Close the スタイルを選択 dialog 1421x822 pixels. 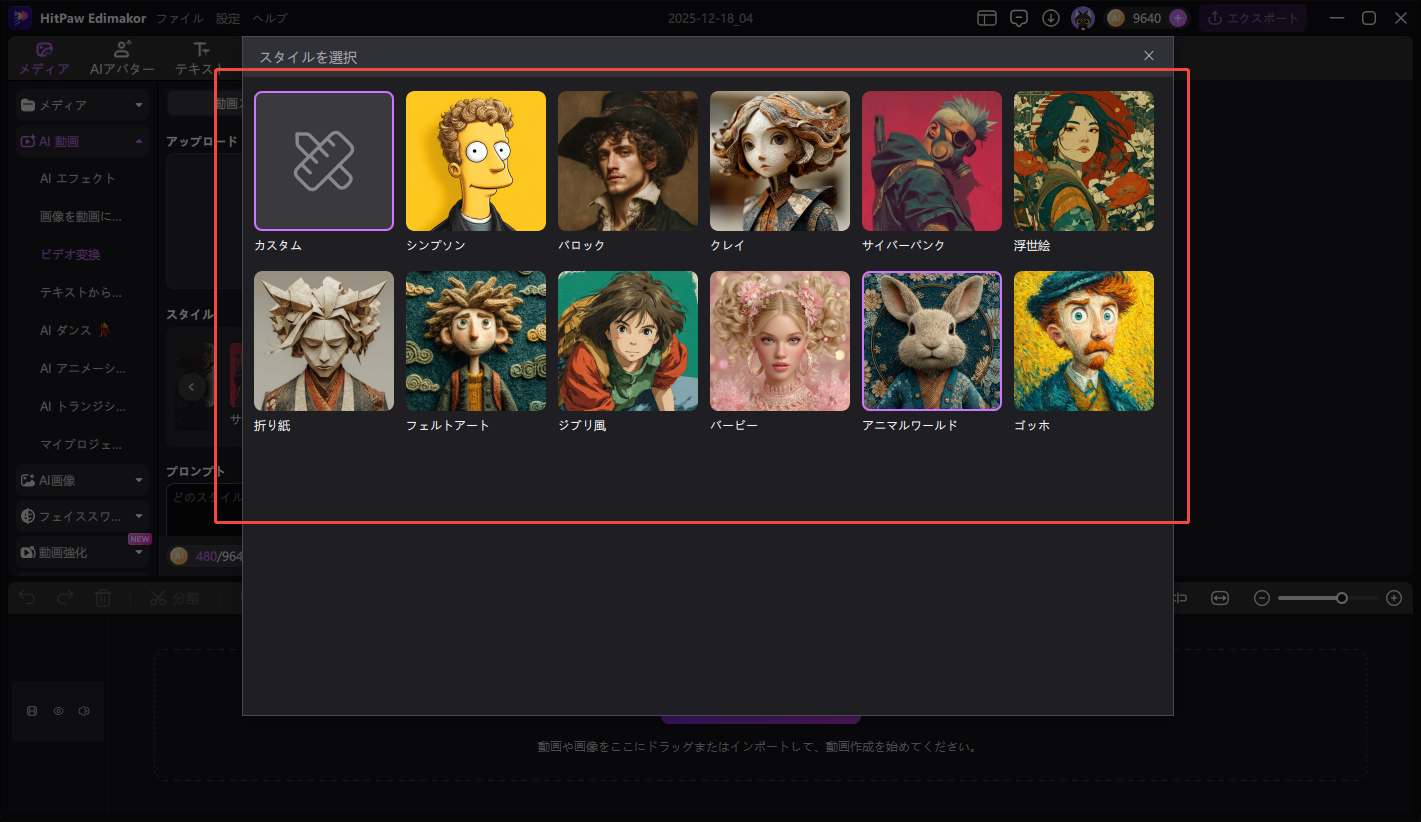click(1149, 56)
